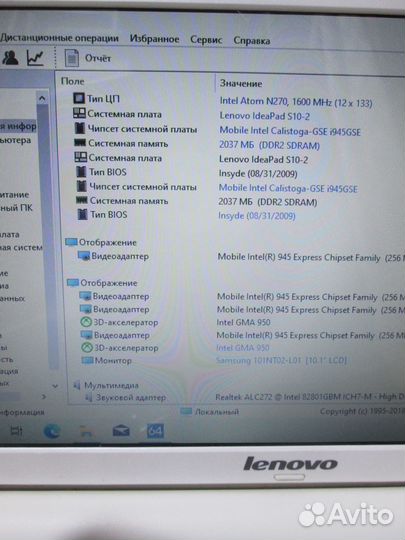Select the Звуковой адаптер row icon
Viewport: 405px width, 540px height.
click(x=89, y=397)
